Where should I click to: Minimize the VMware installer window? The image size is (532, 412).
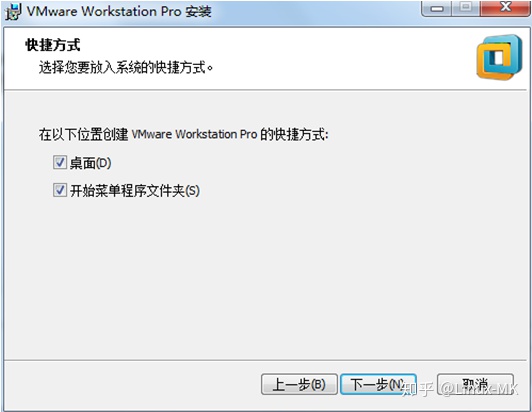[x=437, y=8]
